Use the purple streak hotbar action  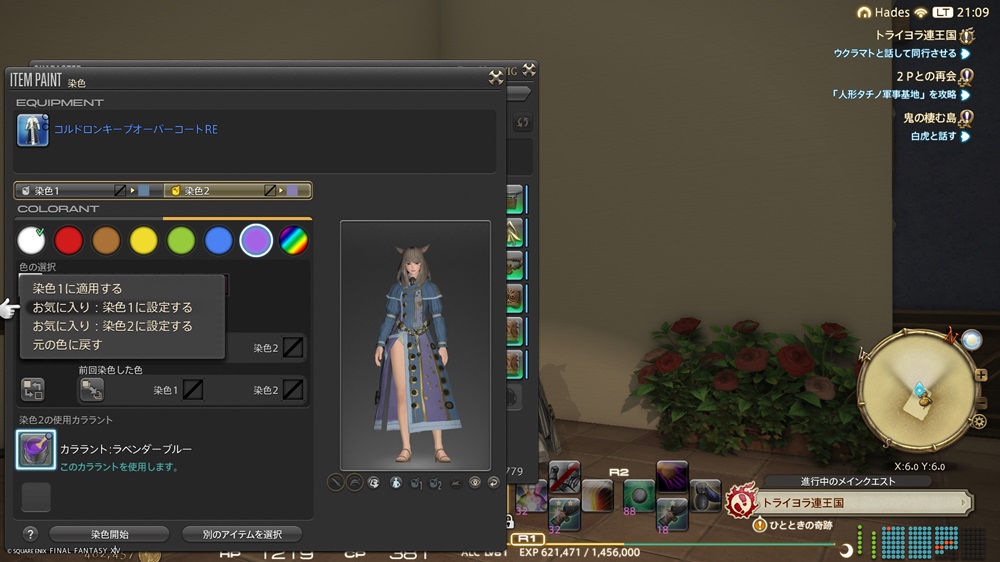click(672, 477)
